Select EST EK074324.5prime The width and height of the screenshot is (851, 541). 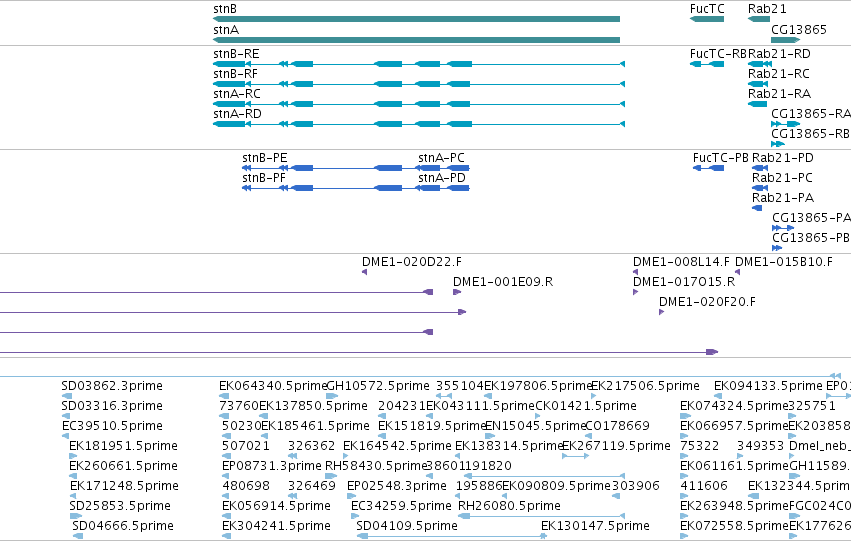tap(734, 406)
